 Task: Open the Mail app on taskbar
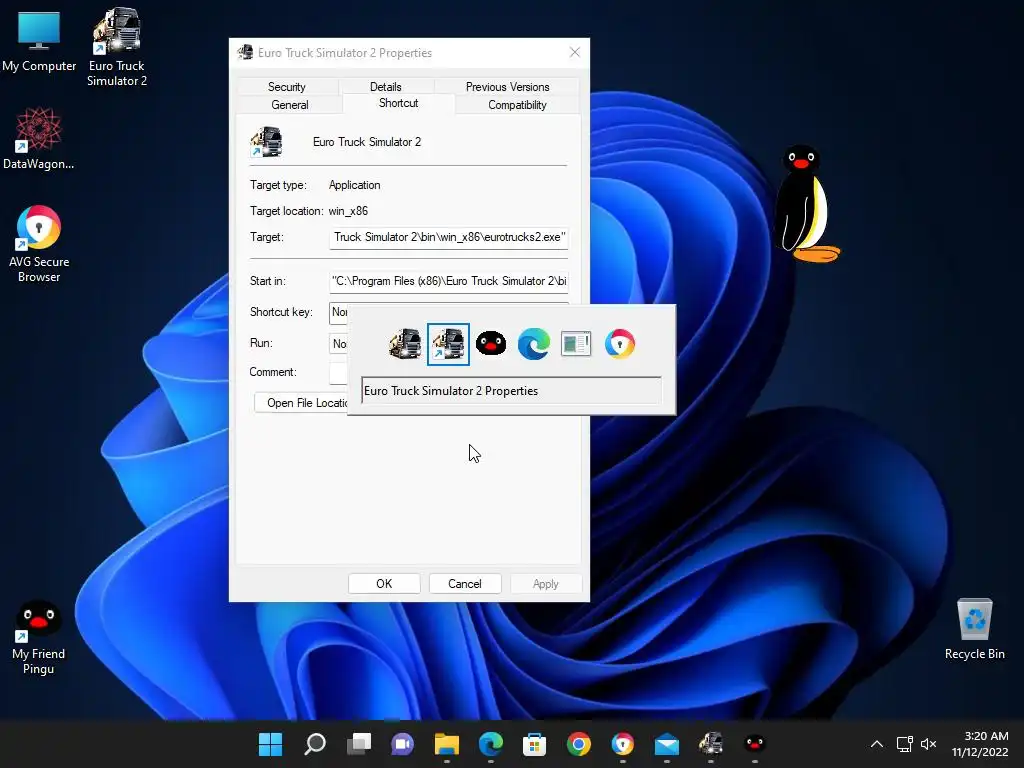click(667, 744)
